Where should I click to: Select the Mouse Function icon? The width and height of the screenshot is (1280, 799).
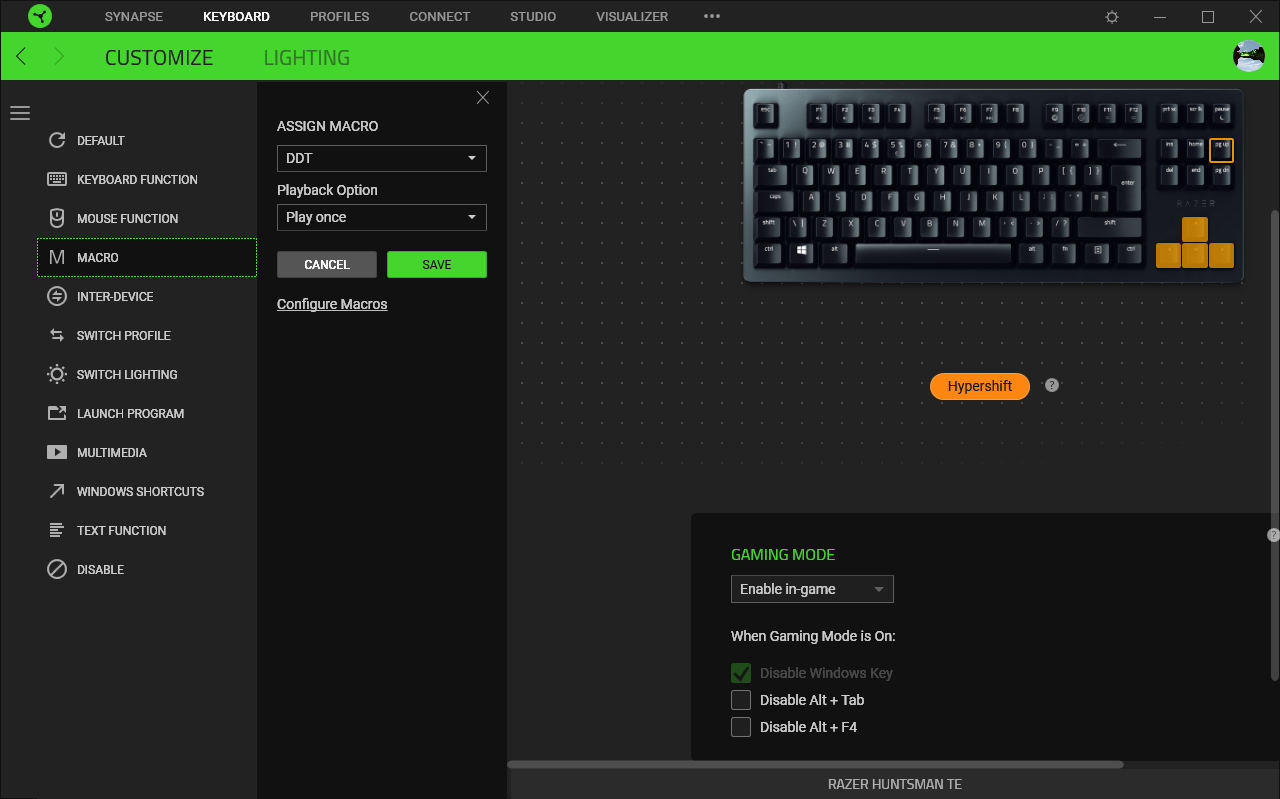(x=57, y=218)
